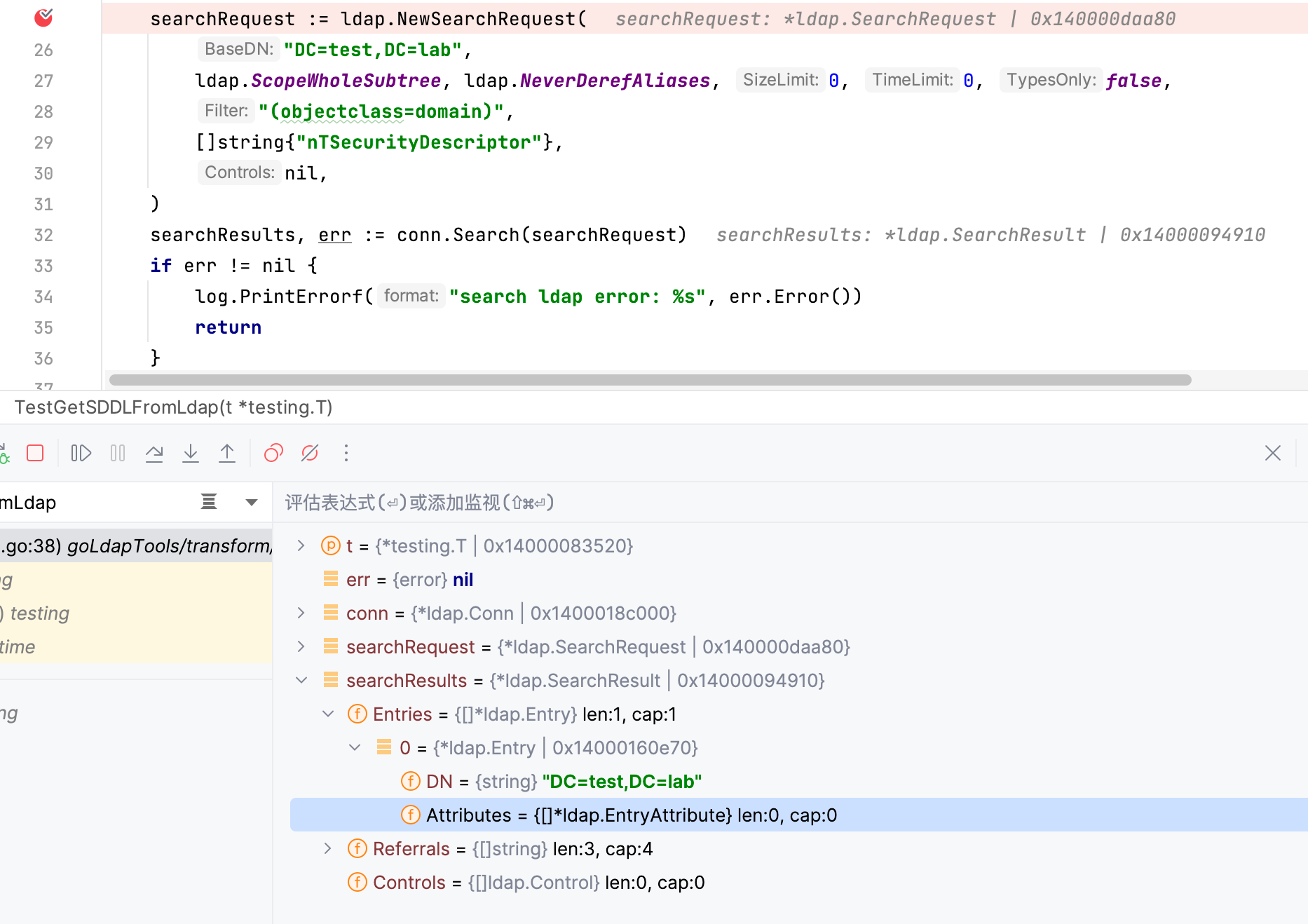This screenshot has height=924, width=1308.
Task: Click the variable icon beside searchResults
Action: 331,680
